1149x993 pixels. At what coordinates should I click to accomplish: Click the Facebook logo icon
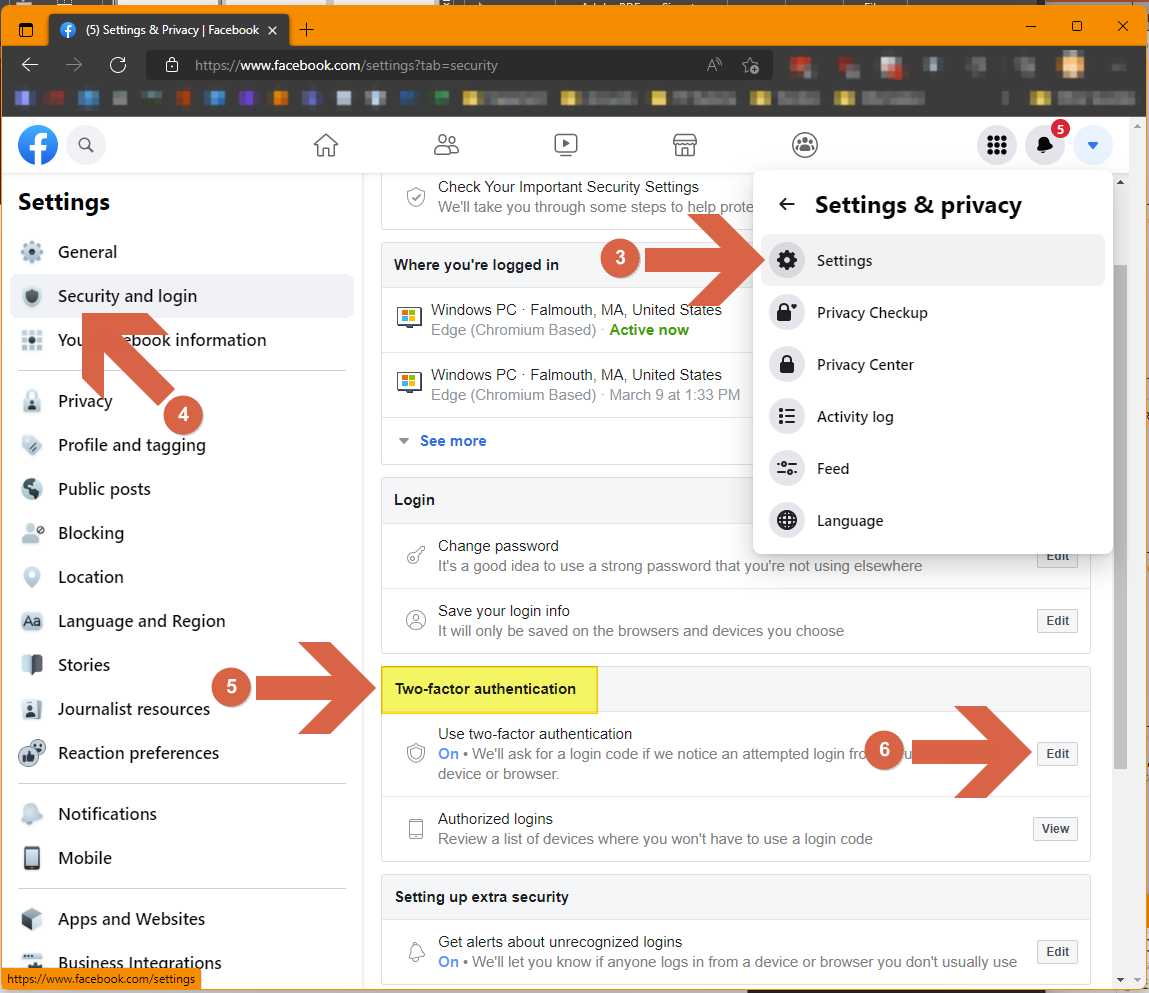point(37,144)
